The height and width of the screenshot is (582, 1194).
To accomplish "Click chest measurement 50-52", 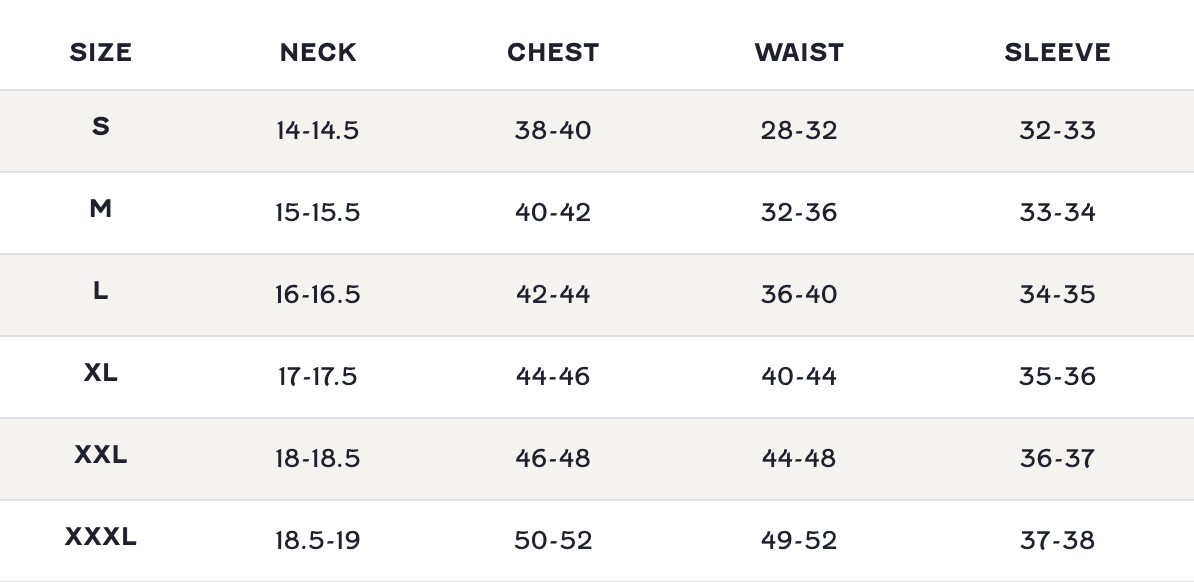I will coord(553,540).
